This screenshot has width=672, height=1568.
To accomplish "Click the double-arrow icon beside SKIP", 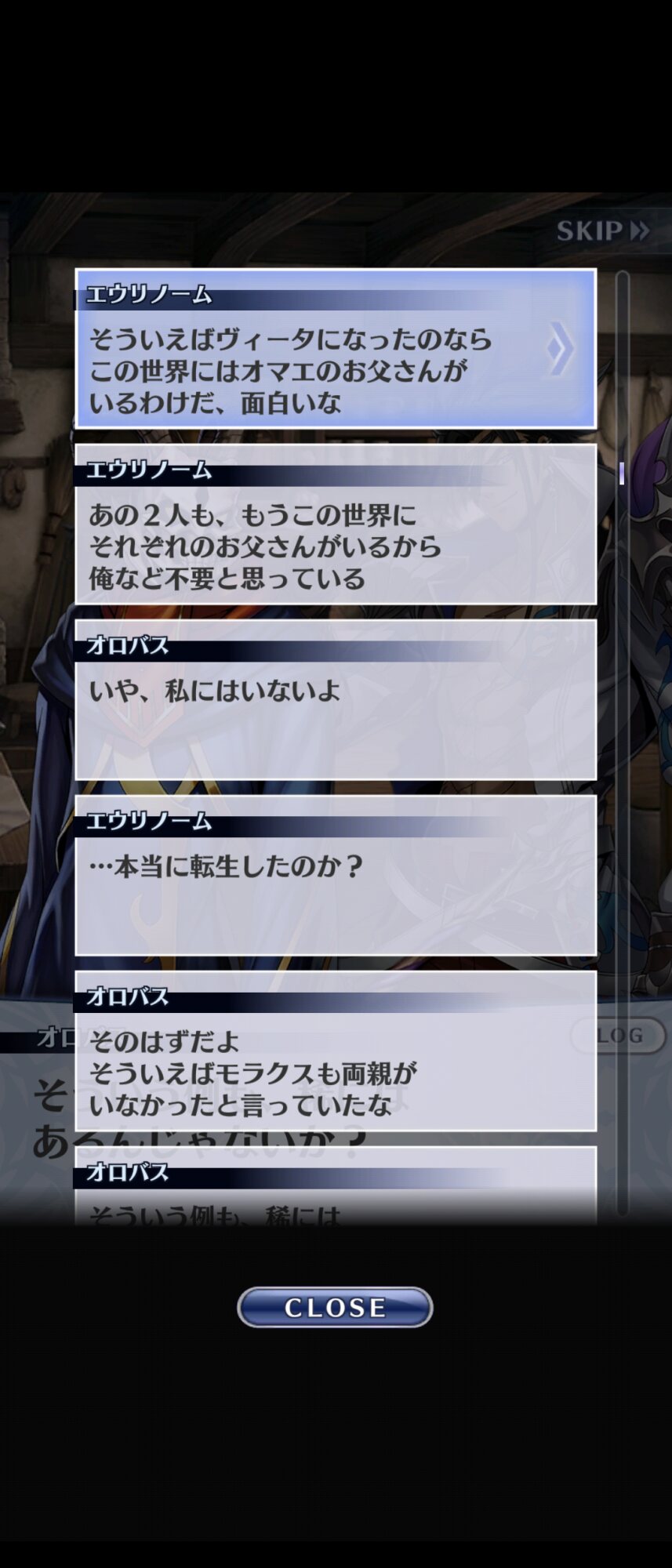I will click(639, 230).
